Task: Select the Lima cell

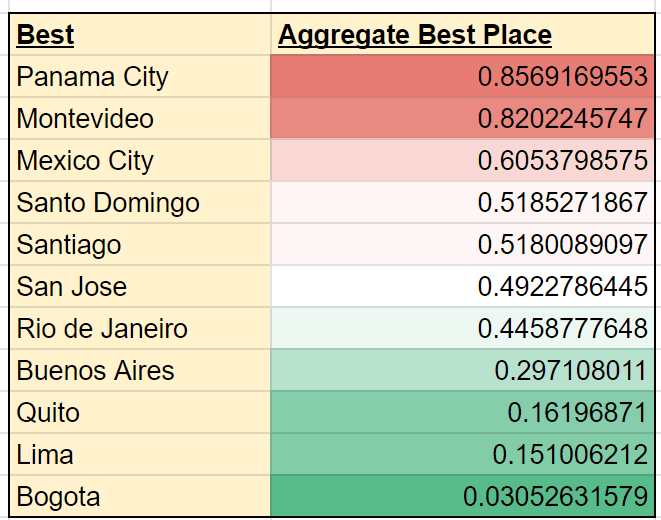Action: click(140, 455)
